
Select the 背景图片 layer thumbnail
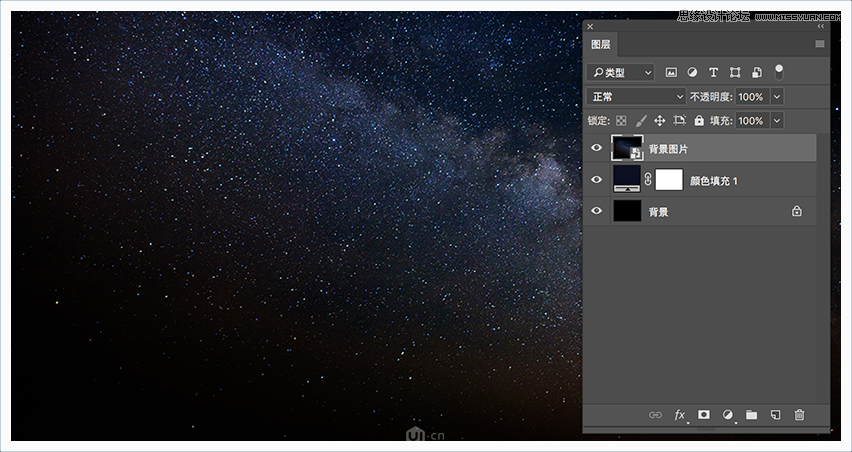tap(627, 148)
